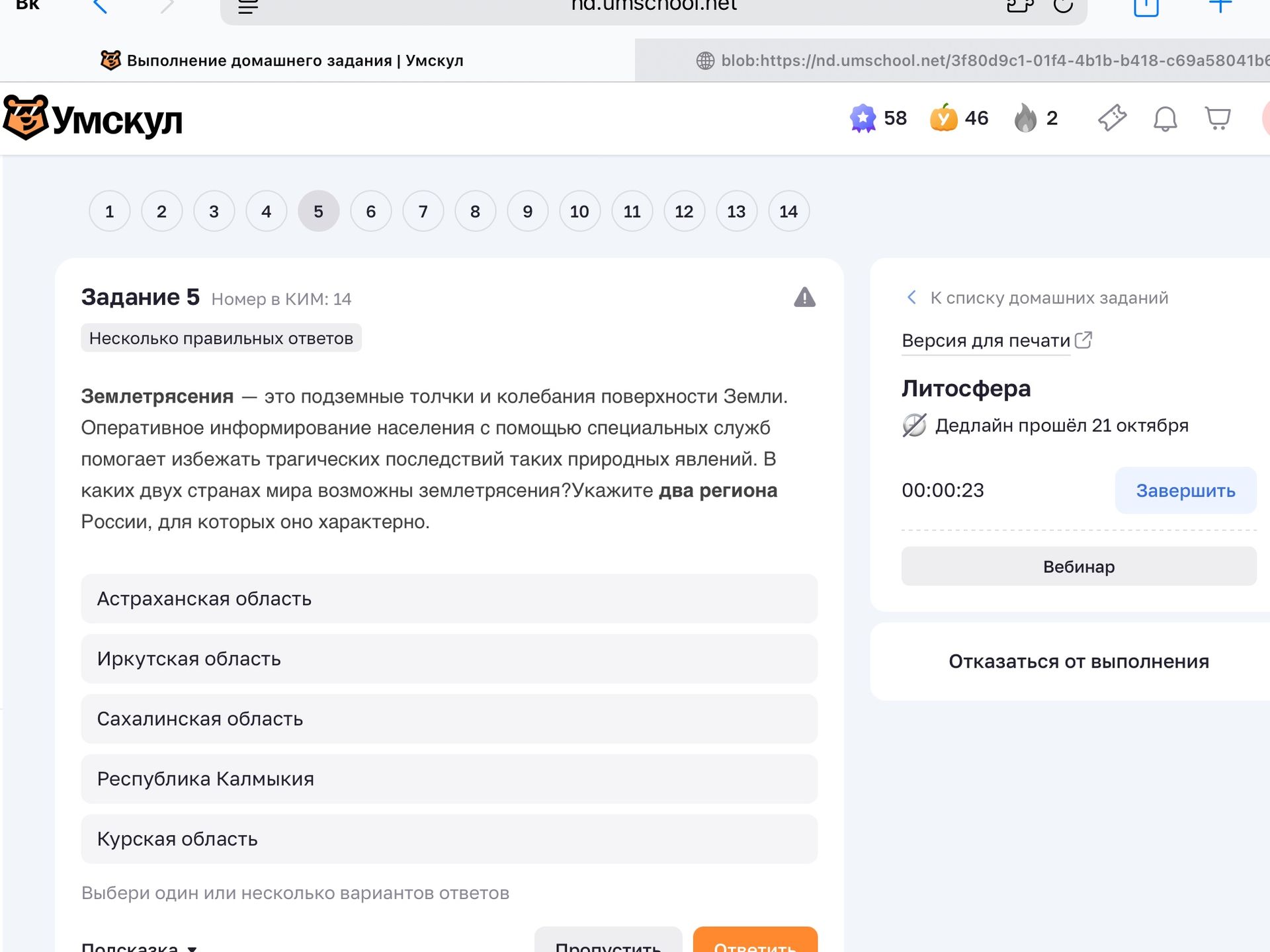The width and height of the screenshot is (1270, 952).
Task: Select answer Сахалинская область
Action: click(x=449, y=719)
